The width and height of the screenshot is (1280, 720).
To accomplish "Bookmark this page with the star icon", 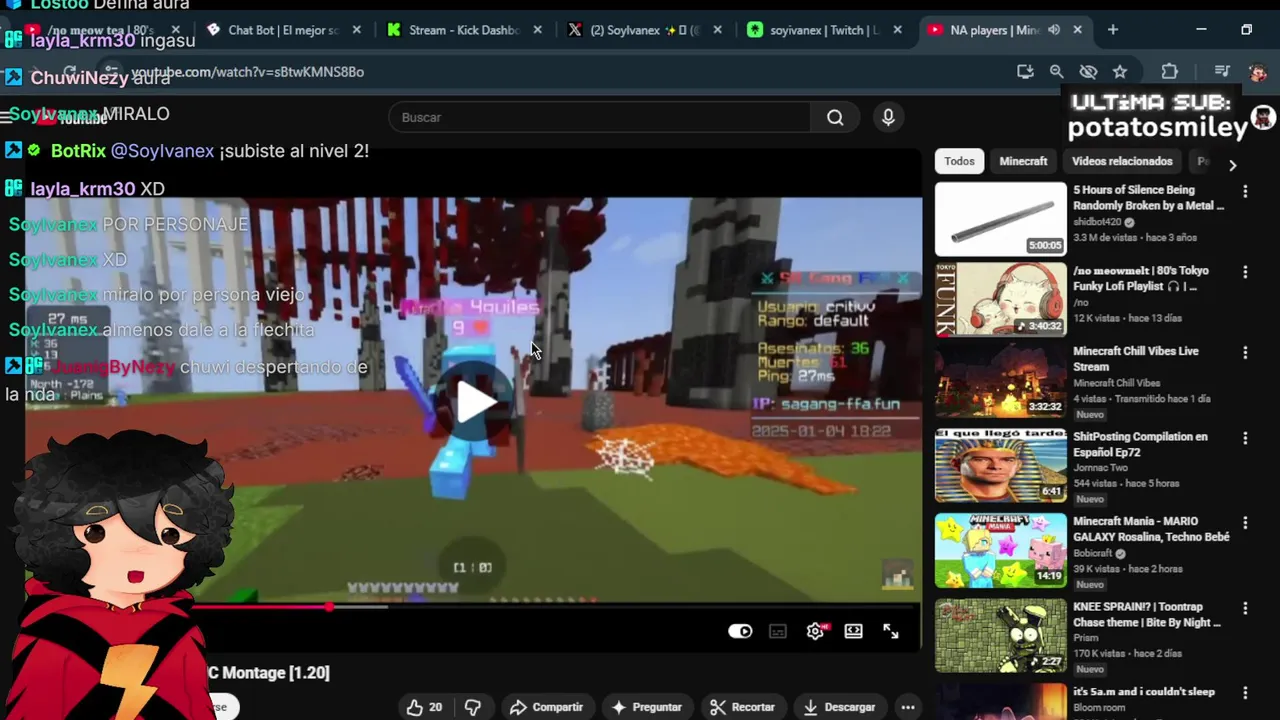I will click(1120, 72).
